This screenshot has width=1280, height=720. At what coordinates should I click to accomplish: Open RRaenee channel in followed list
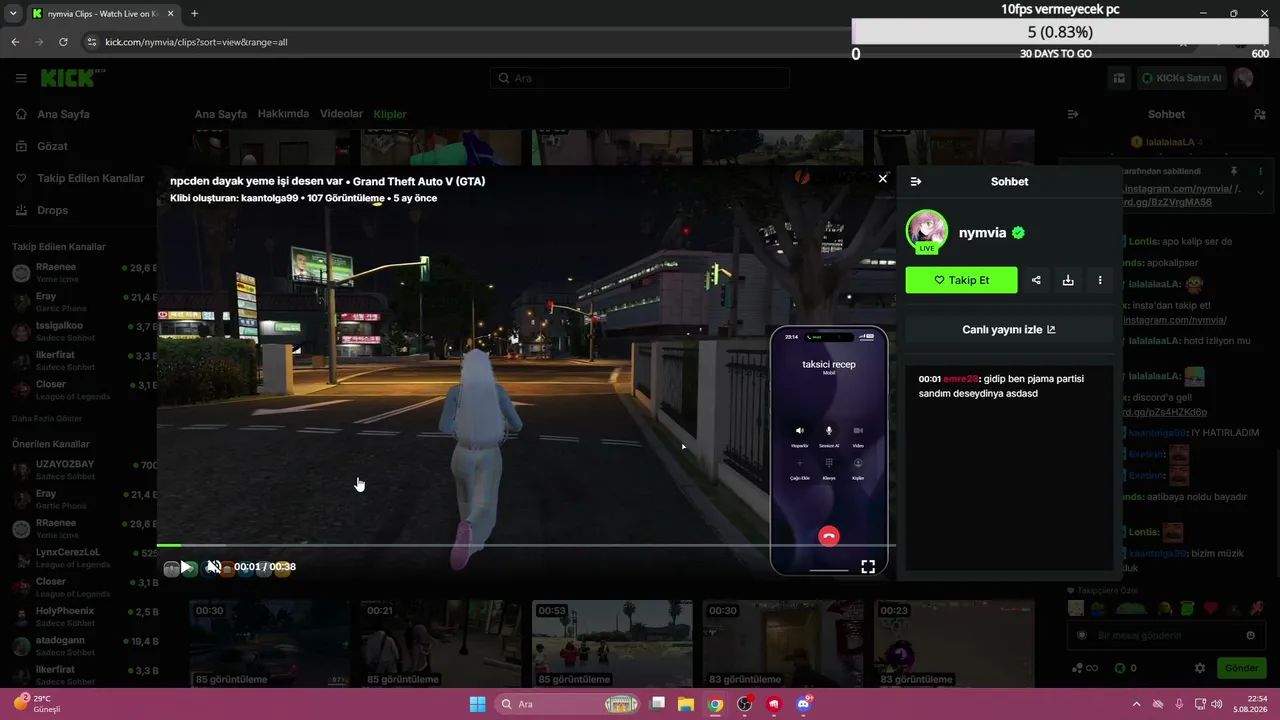pyautogui.click(x=84, y=273)
